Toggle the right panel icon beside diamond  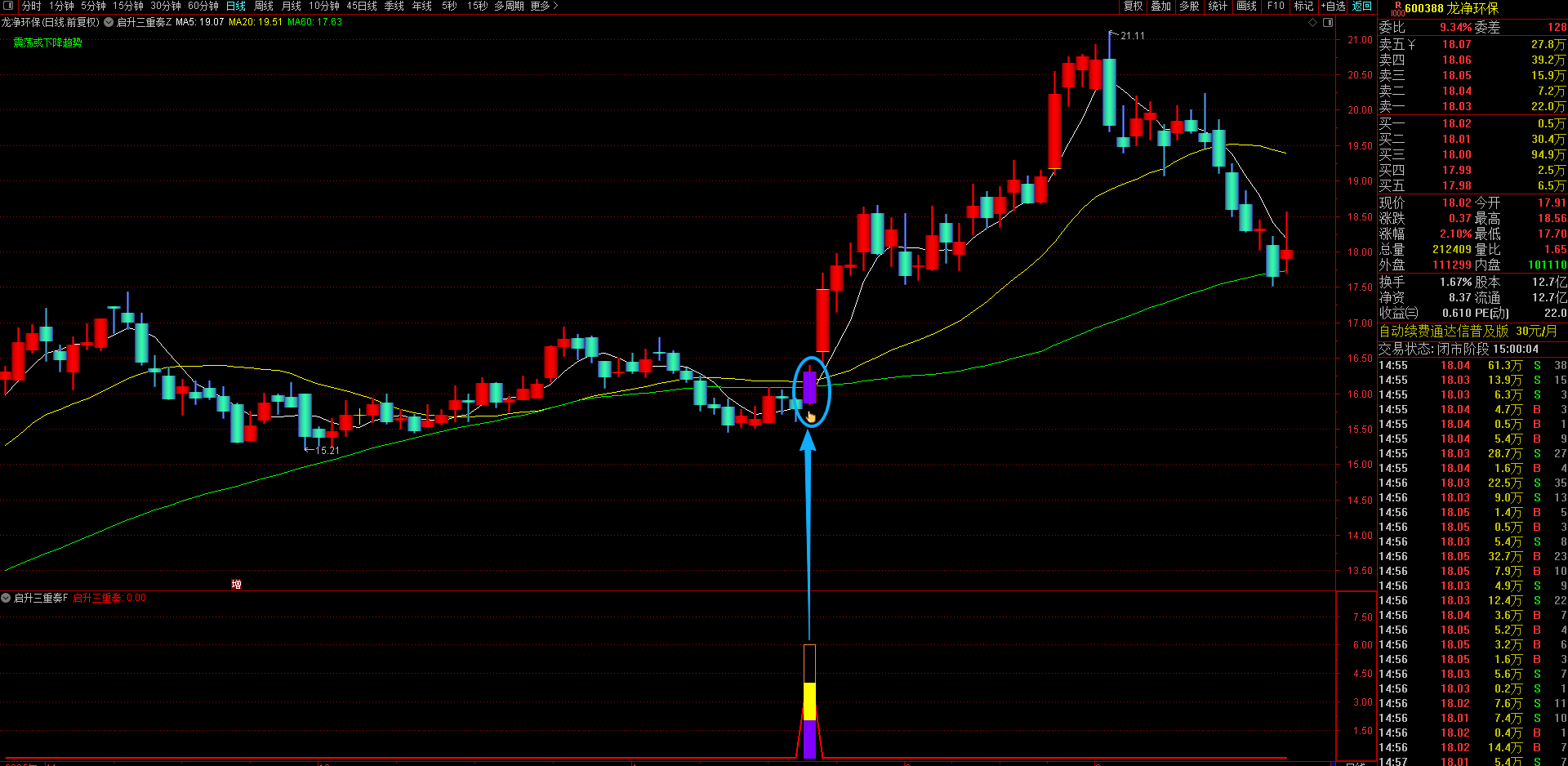1328,22
